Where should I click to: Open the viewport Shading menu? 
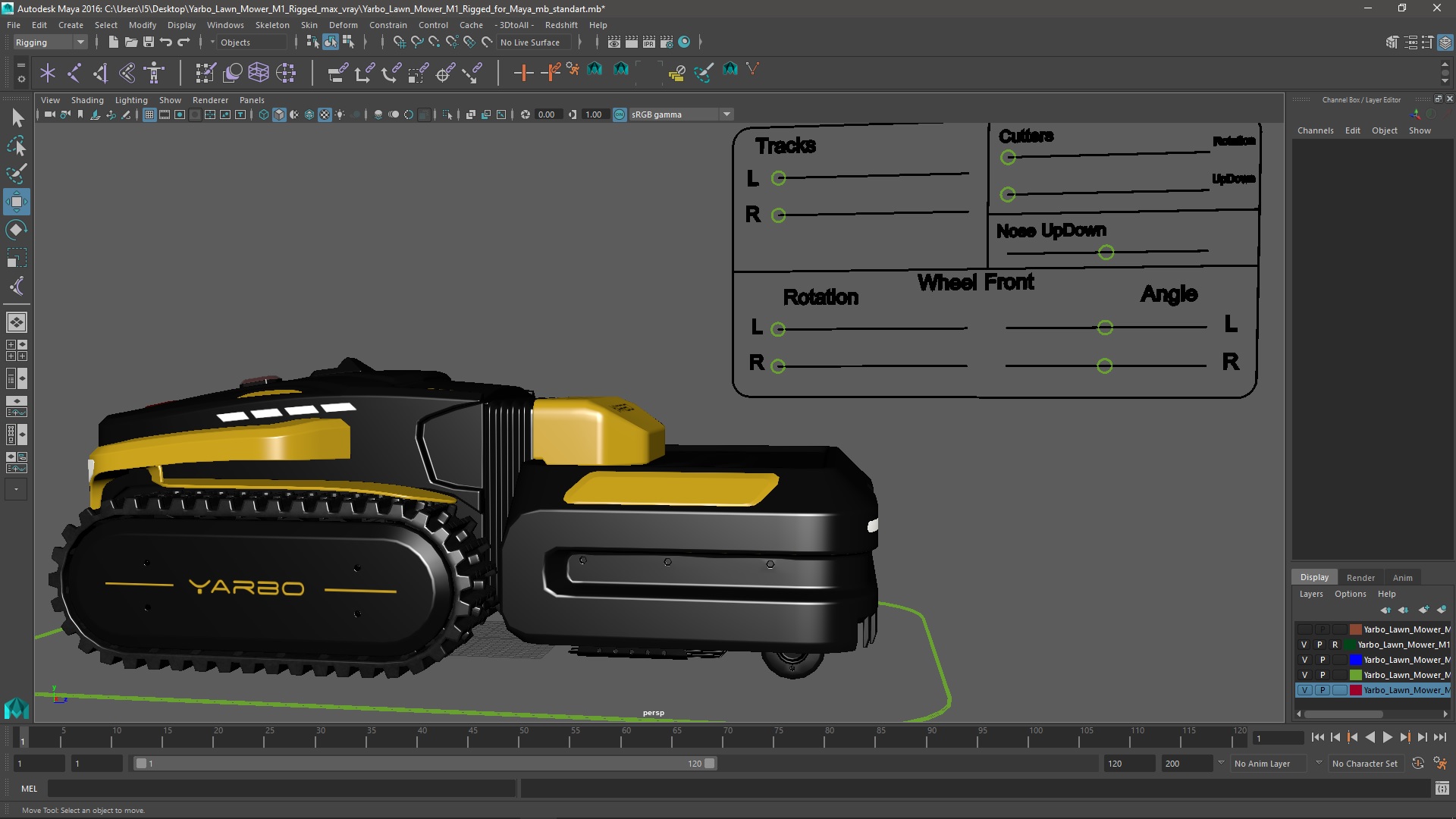[x=87, y=100]
